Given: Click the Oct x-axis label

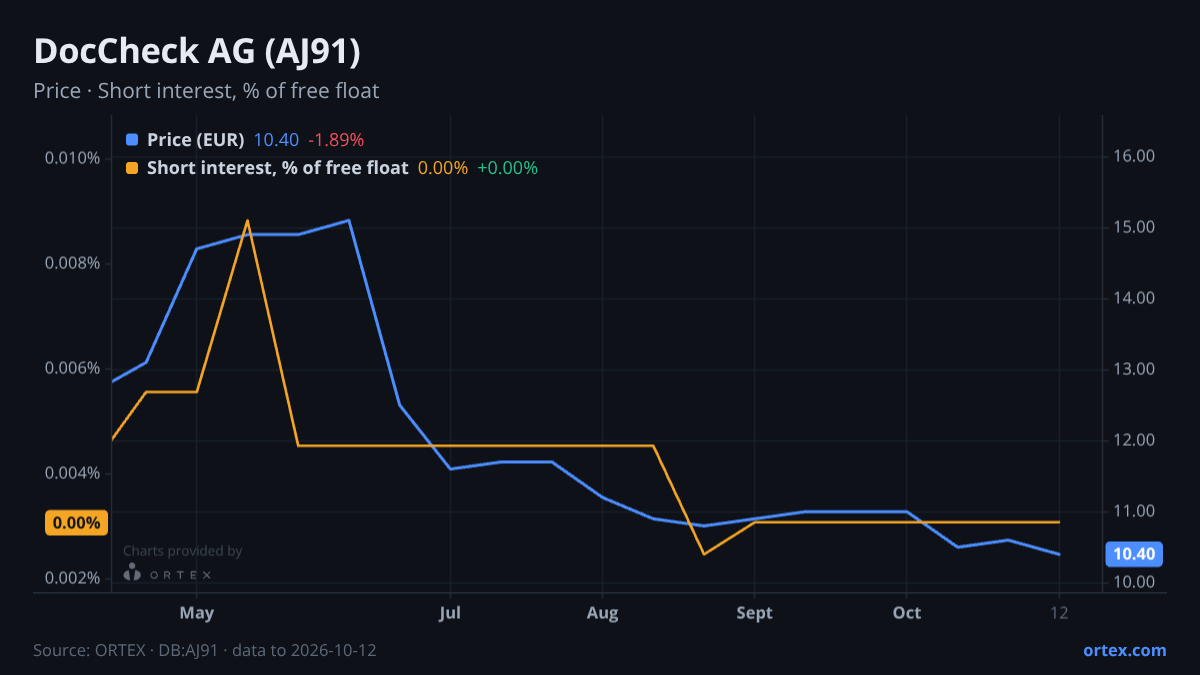Looking at the screenshot, I should point(906,612).
